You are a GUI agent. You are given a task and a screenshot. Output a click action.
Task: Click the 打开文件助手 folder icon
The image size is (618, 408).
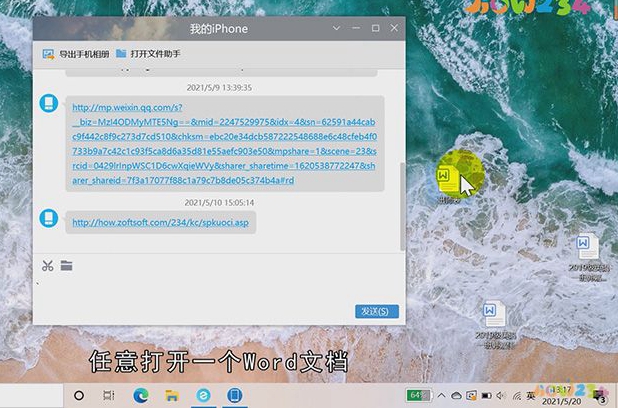pos(121,53)
